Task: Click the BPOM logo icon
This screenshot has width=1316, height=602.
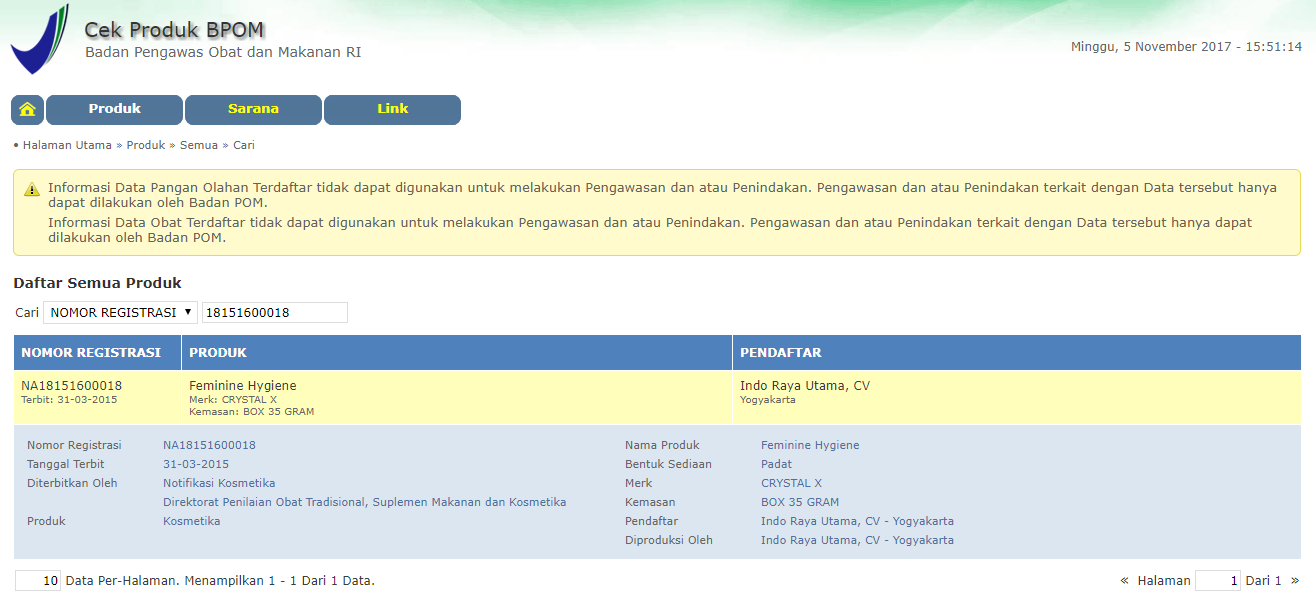Action: point(40,39)
